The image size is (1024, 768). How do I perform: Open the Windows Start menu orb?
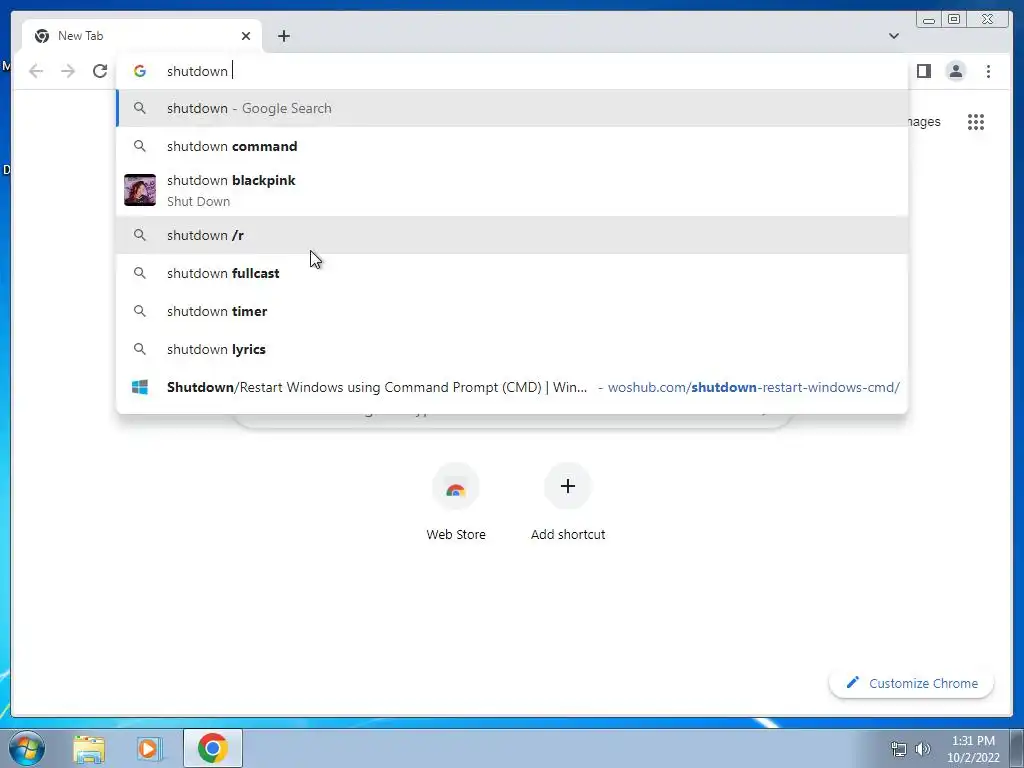pos(27,748)
